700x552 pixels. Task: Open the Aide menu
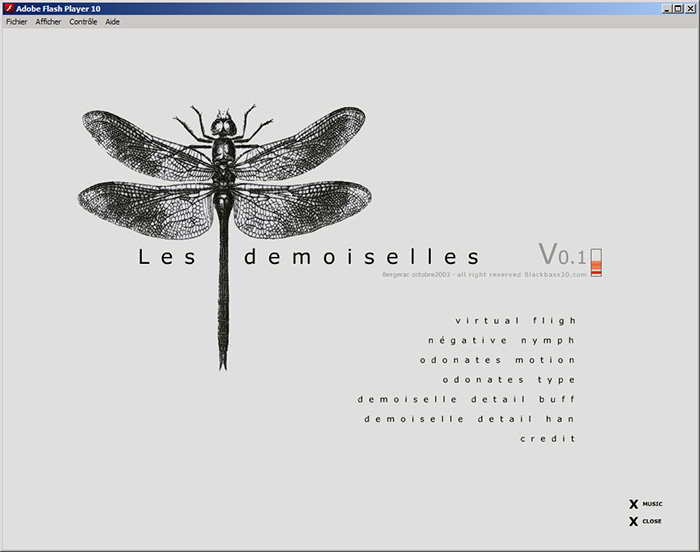(112, 22)
